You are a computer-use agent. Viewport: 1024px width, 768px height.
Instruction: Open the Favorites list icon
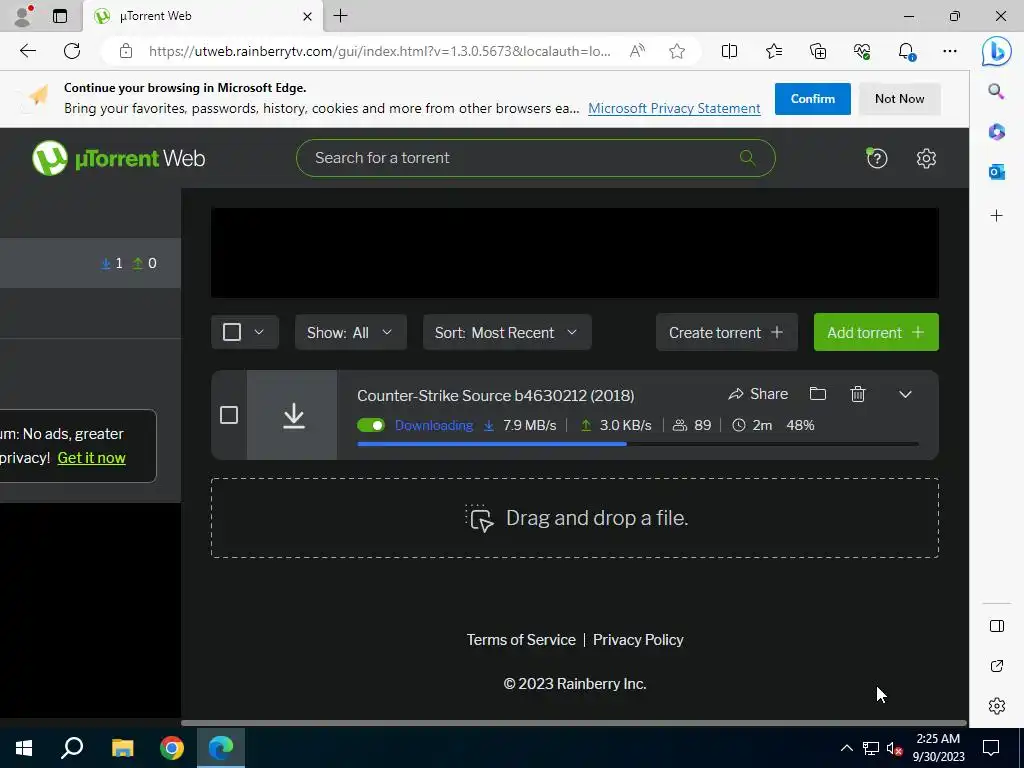point(773,51)
